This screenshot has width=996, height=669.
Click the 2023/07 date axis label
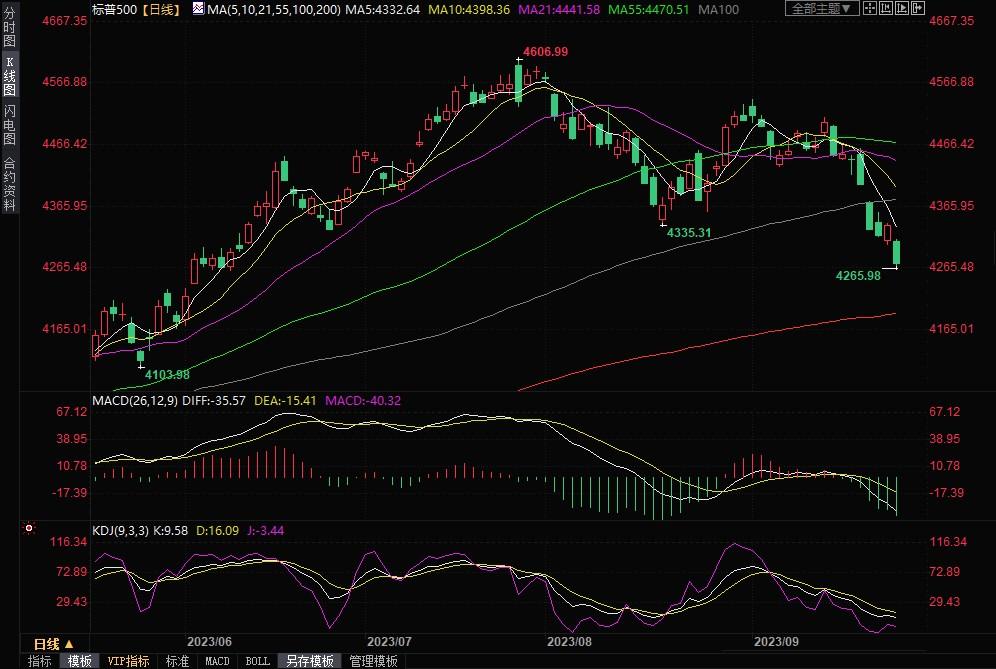(389, 642)
